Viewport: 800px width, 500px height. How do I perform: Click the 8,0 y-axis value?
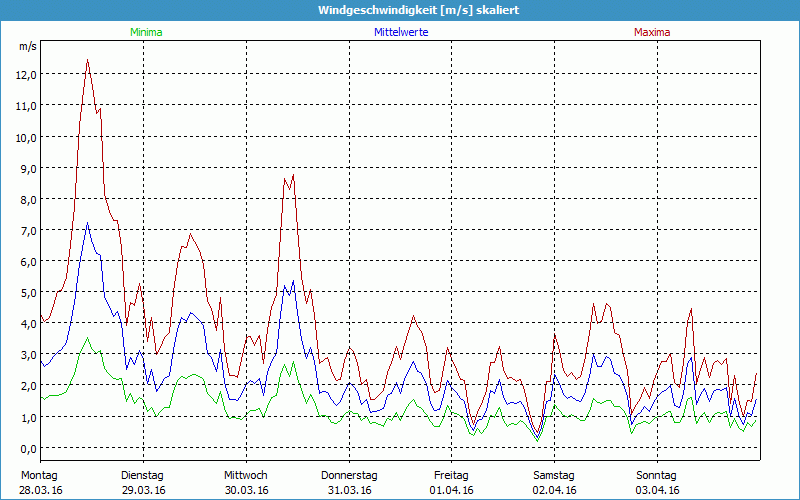click(x=29, y=199)
